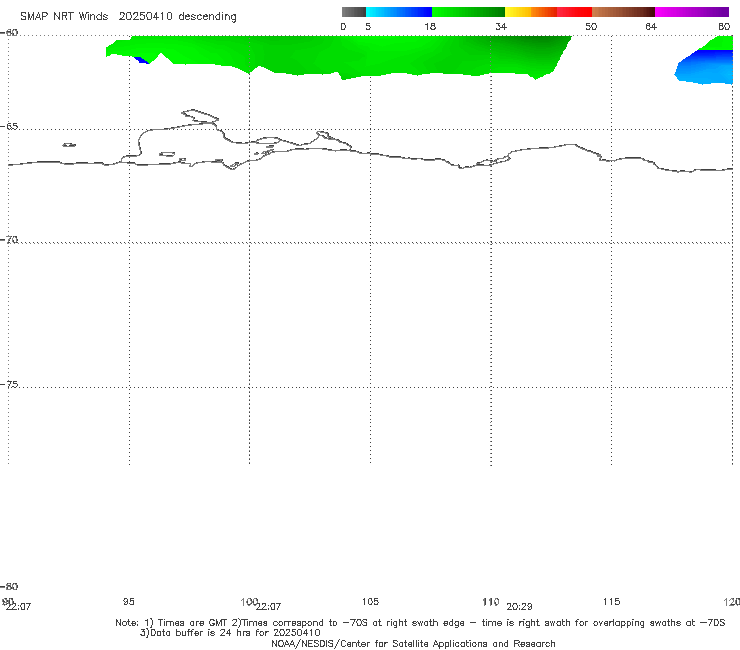Click the longitude label '115'

611,601
